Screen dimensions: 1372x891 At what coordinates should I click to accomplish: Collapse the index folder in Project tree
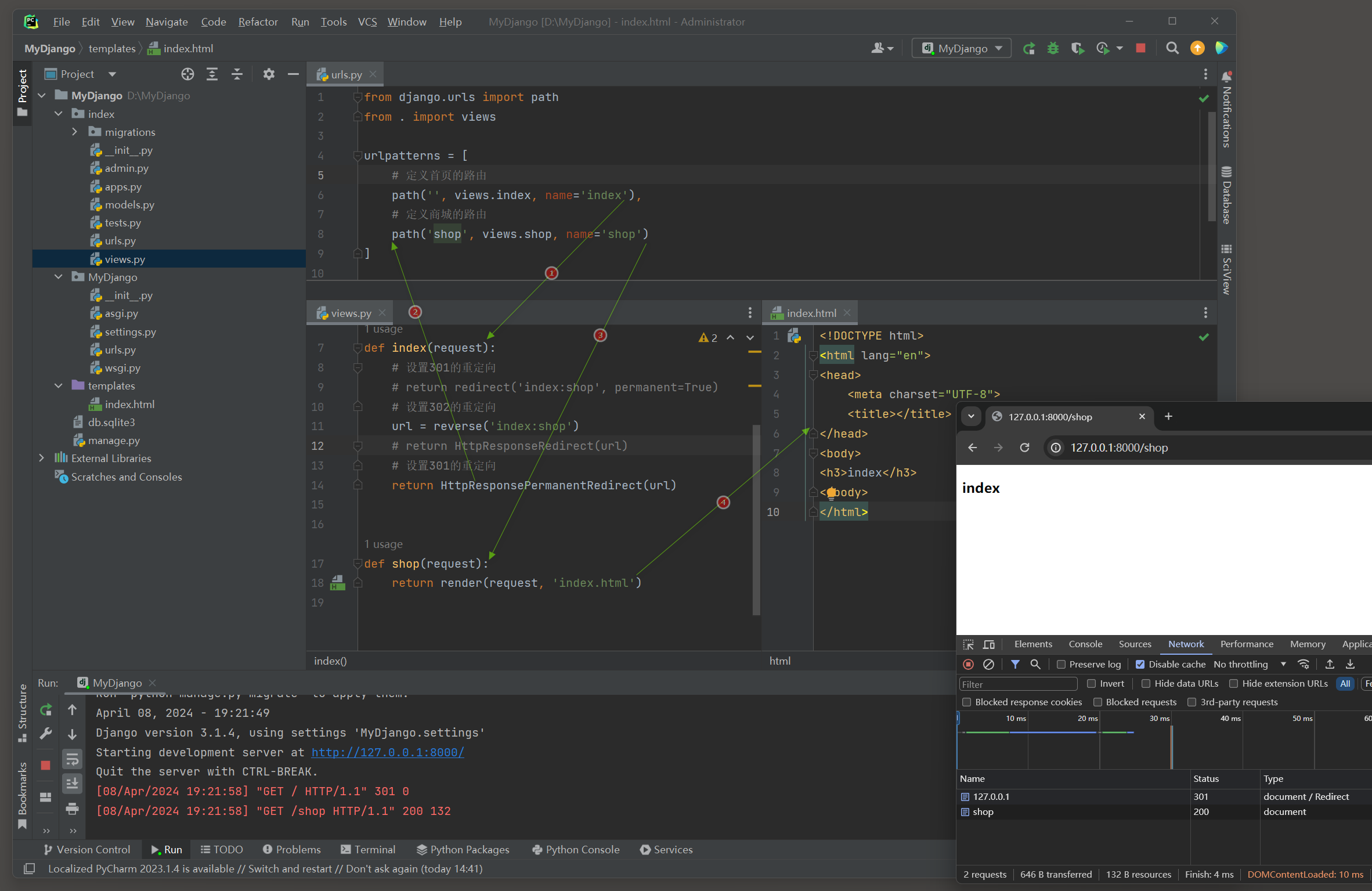click(x=58, y=114)
